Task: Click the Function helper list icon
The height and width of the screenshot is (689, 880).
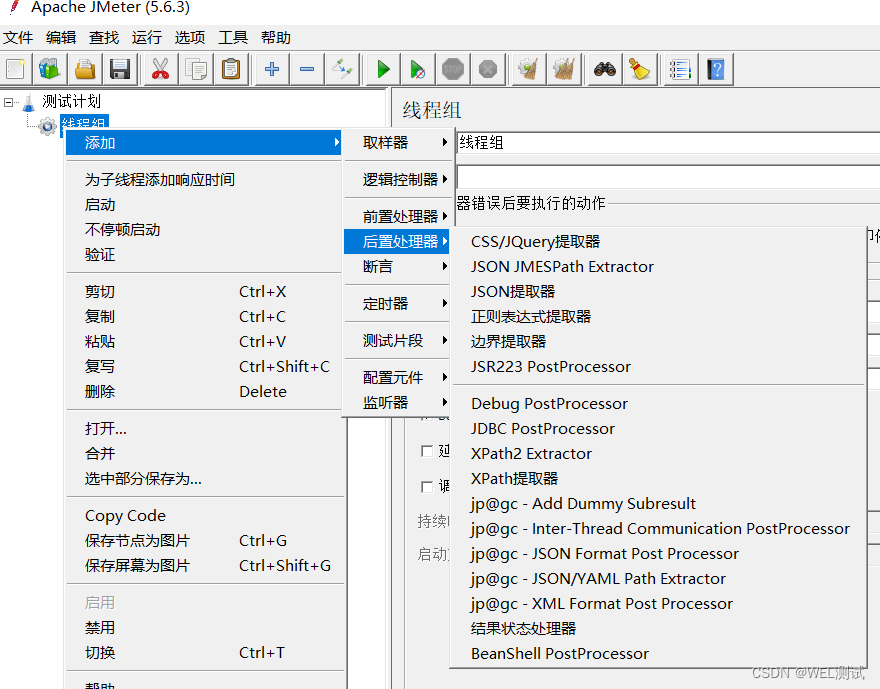Action: point(680,69)
